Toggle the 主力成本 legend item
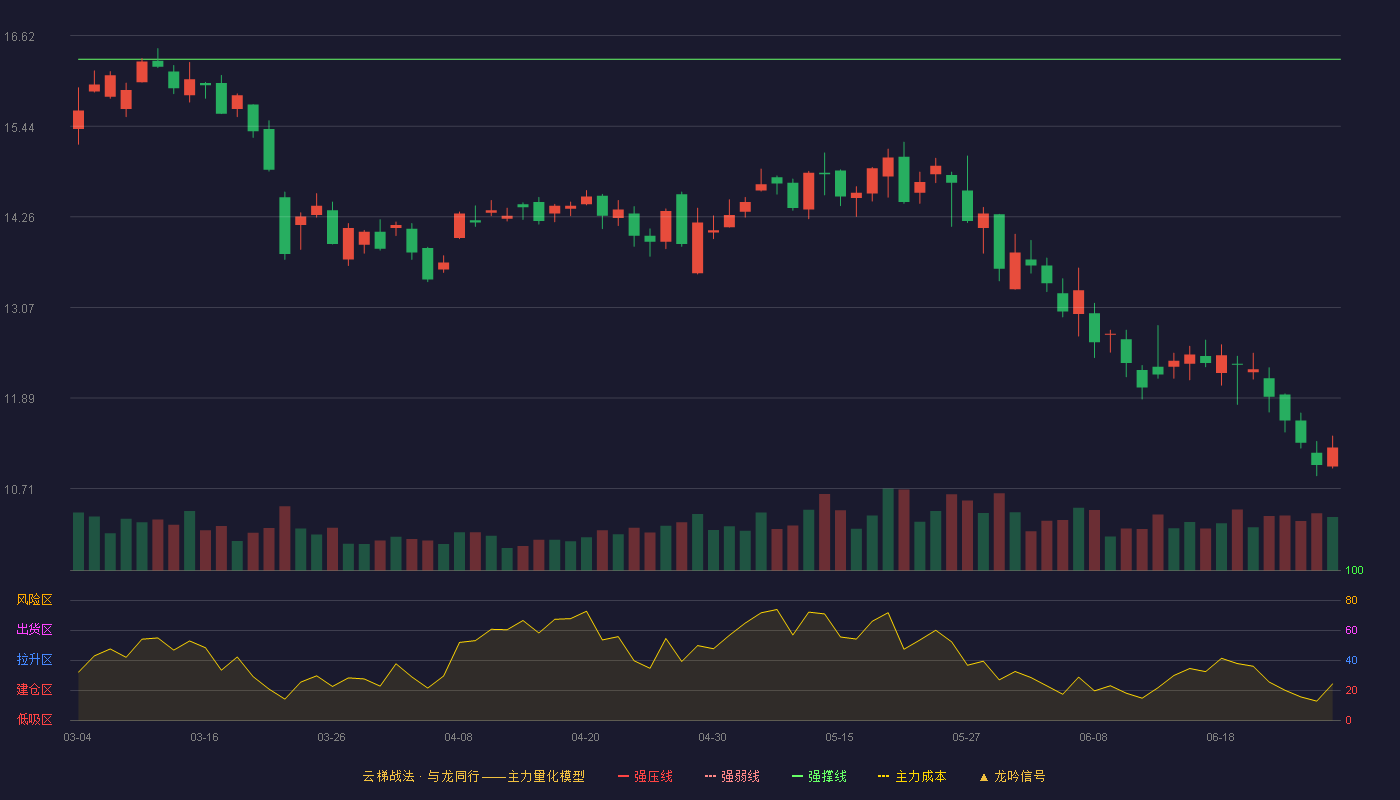Viewport: 1400px width, 800px height. 912,776
